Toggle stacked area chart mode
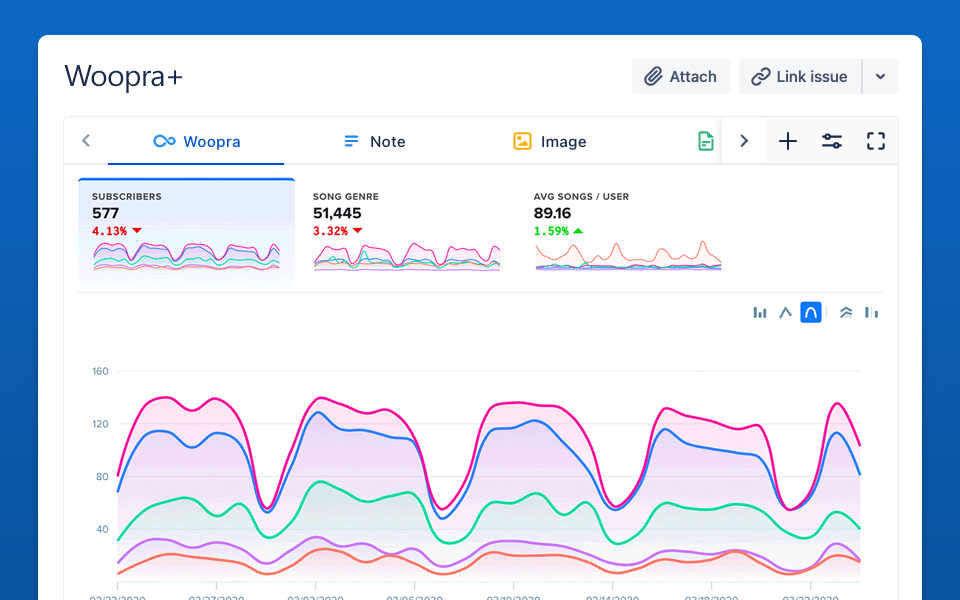The width and height of the screenshot is (960, 600). point(846,313)
